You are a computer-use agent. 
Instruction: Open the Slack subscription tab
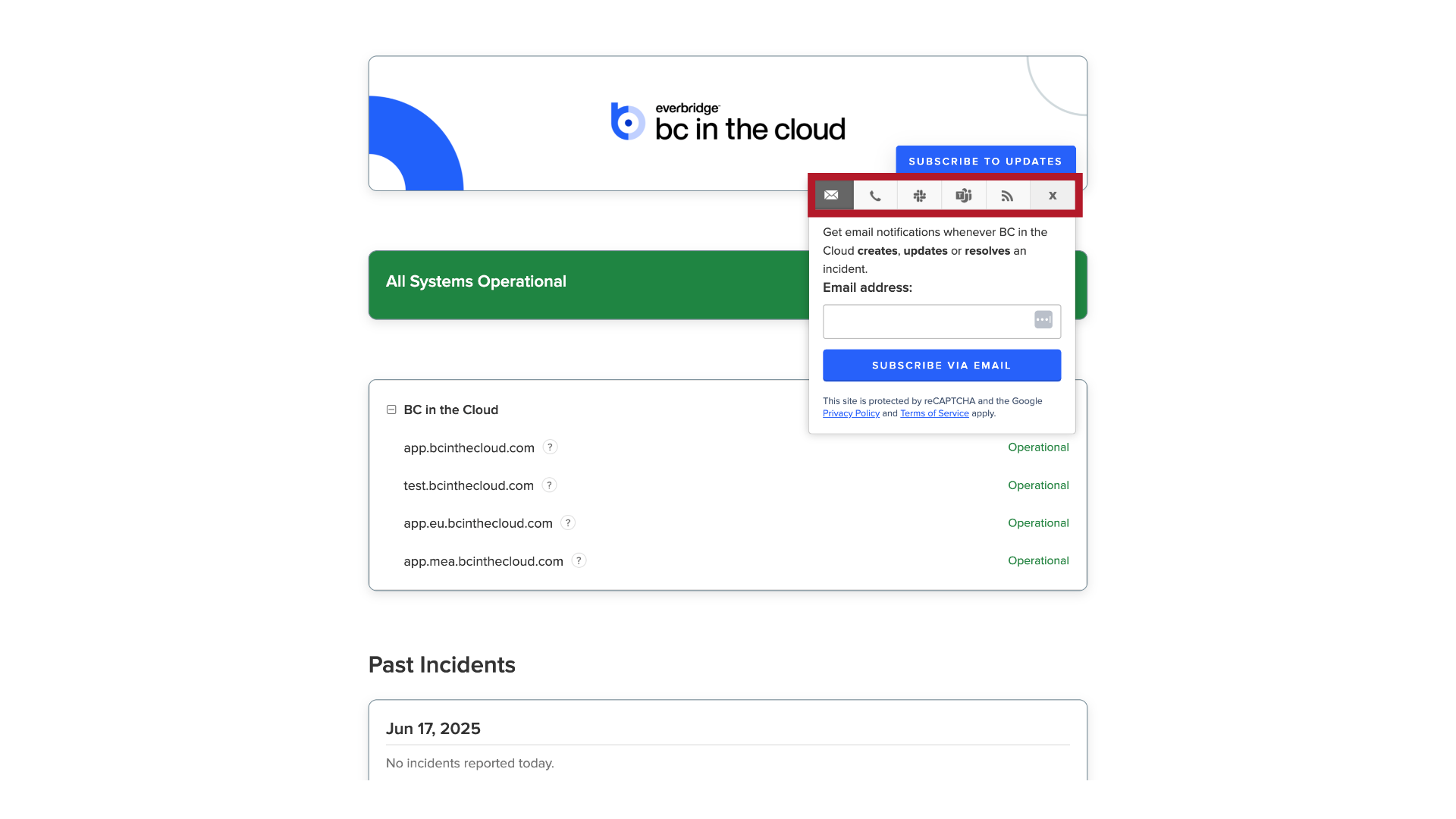coord(919,196)
